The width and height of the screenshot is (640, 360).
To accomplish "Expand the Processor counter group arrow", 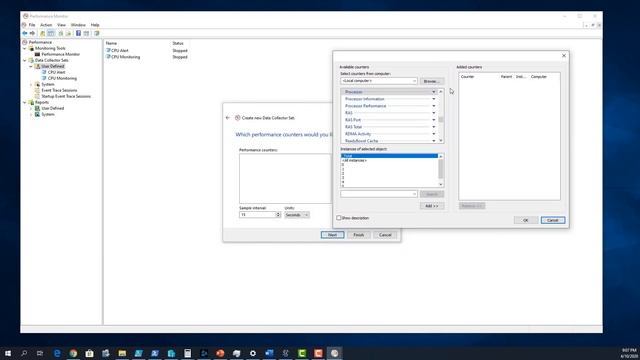I will 433,92.
